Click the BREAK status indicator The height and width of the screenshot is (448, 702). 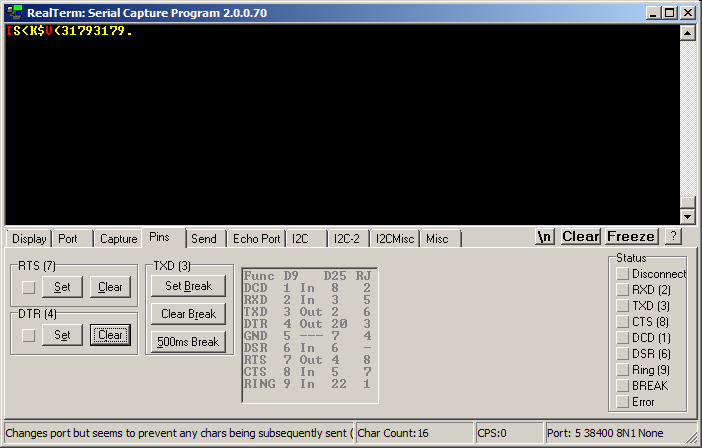coord(623,386)
